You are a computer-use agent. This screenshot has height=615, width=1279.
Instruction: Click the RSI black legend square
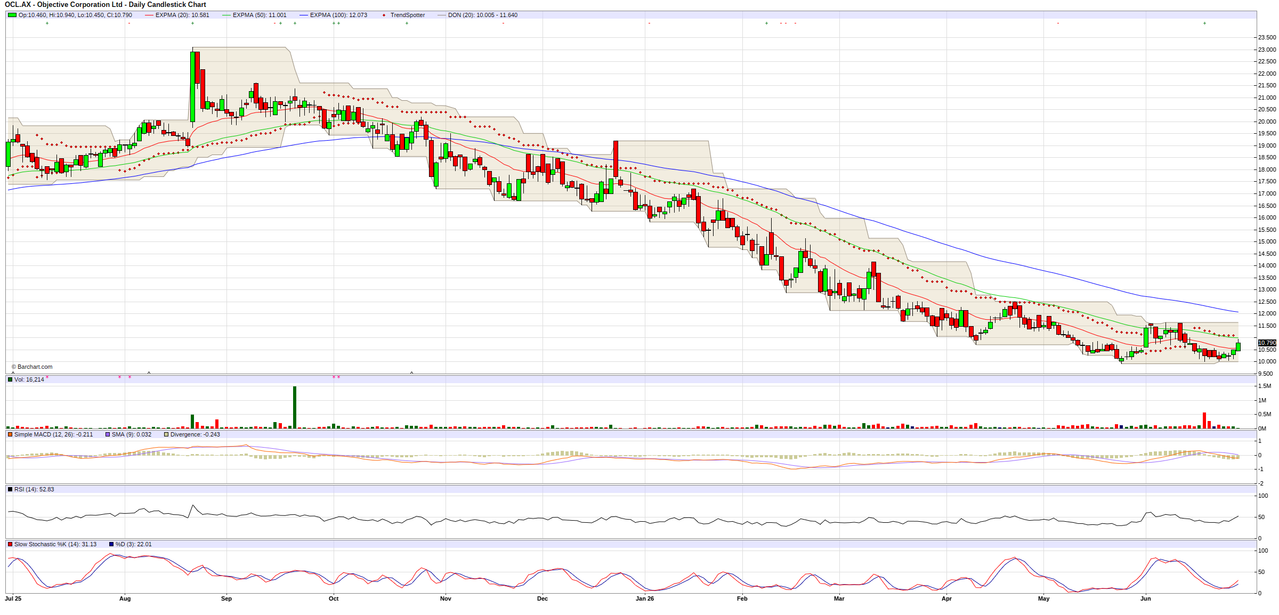[x=10, y=489]
